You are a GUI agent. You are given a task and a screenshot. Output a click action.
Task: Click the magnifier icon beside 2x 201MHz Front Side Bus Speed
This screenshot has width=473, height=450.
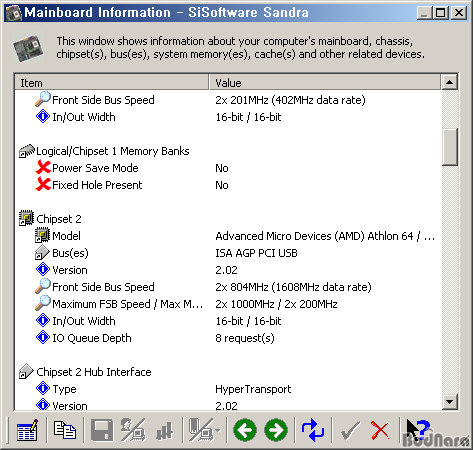(43, 99)
